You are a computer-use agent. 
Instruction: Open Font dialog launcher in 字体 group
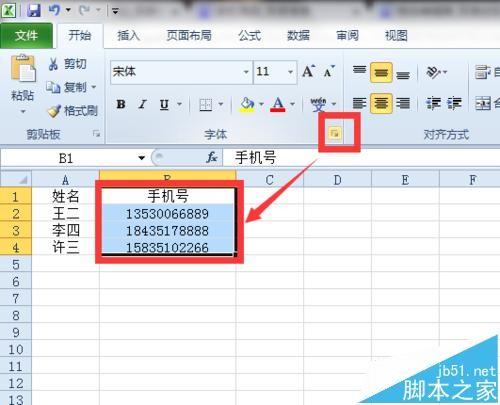[334, 133]
